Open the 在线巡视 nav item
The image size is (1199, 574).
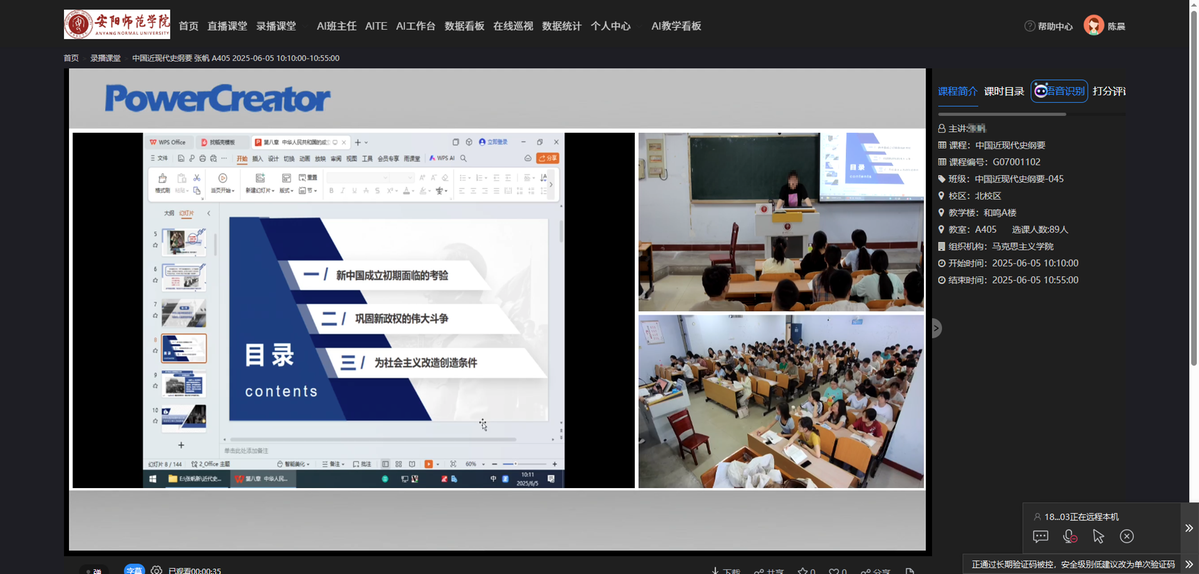click(513, 26)
